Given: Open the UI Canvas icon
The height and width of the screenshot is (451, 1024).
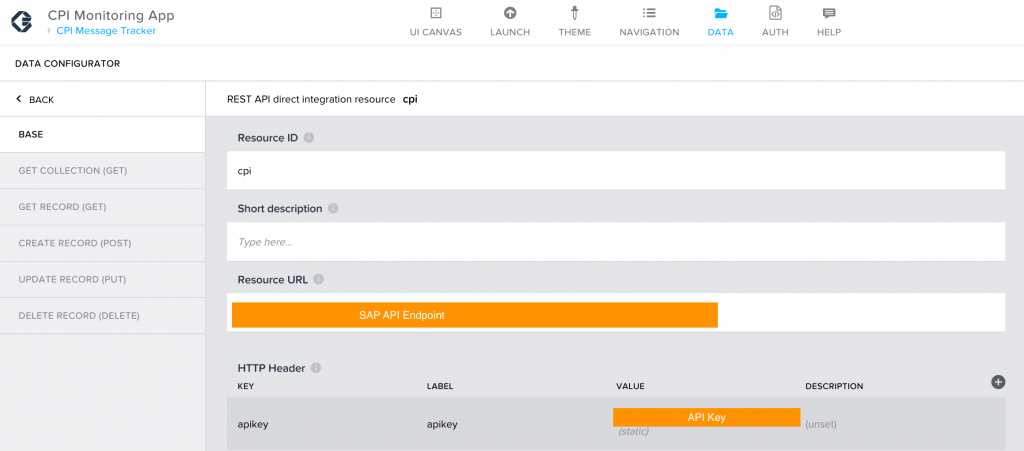Looking at the screenshot, I should coord(436,13).
